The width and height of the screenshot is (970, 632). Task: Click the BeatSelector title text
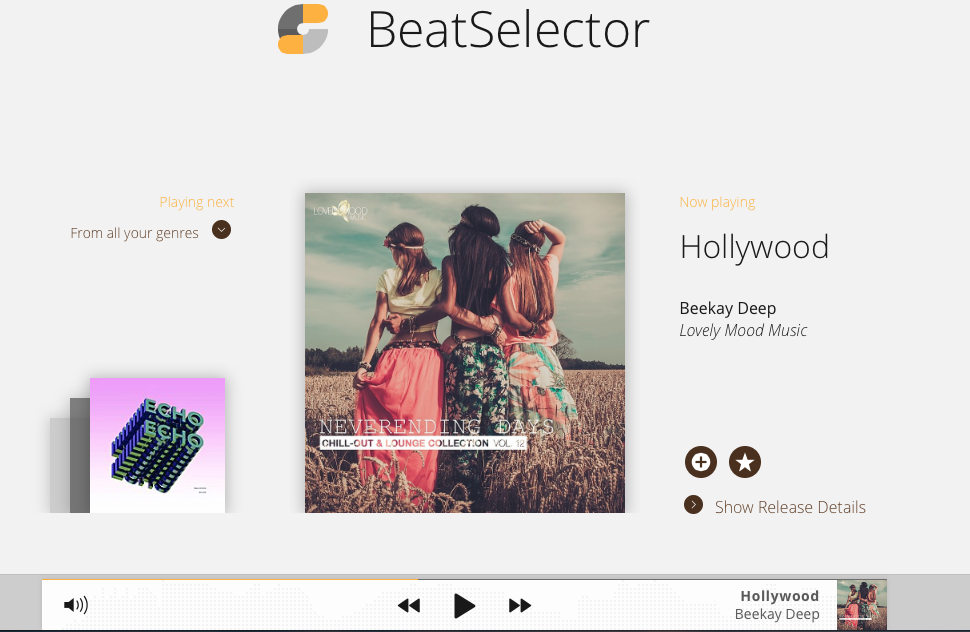pos(508,29)
